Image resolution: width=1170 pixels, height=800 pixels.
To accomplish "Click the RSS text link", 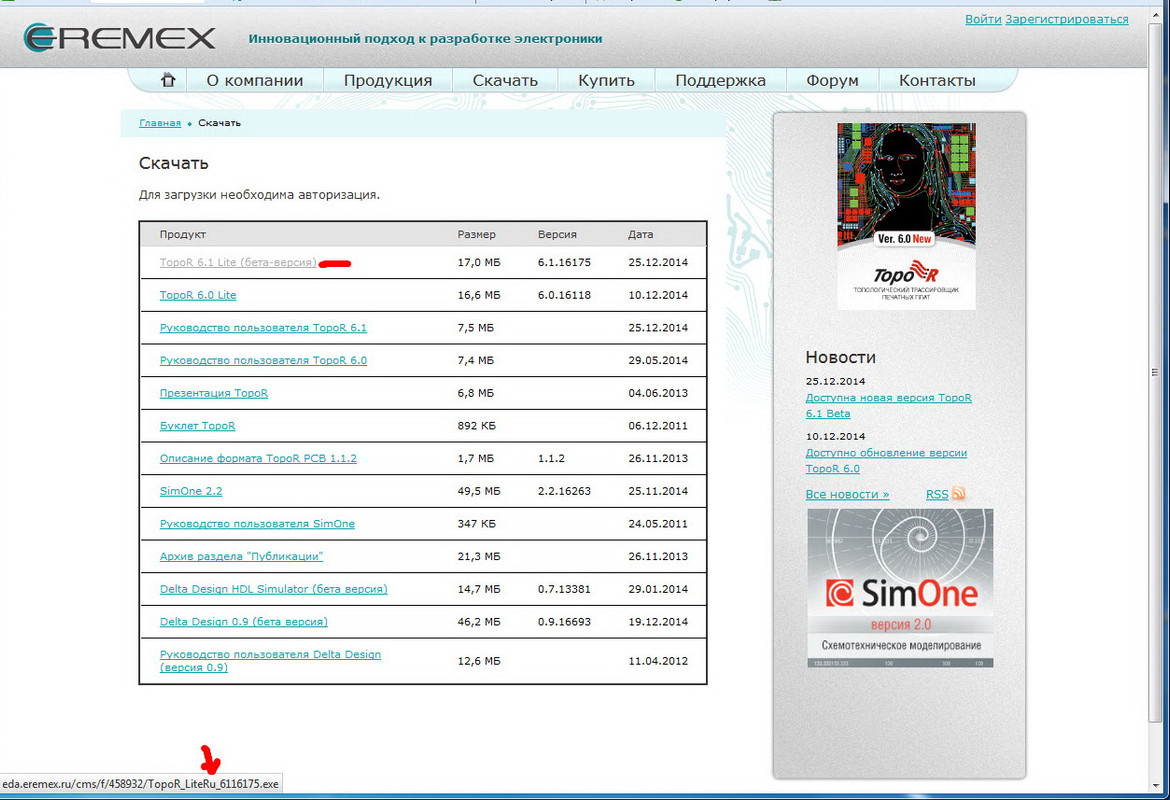I will pyautogui.click(x=936, y=494).
